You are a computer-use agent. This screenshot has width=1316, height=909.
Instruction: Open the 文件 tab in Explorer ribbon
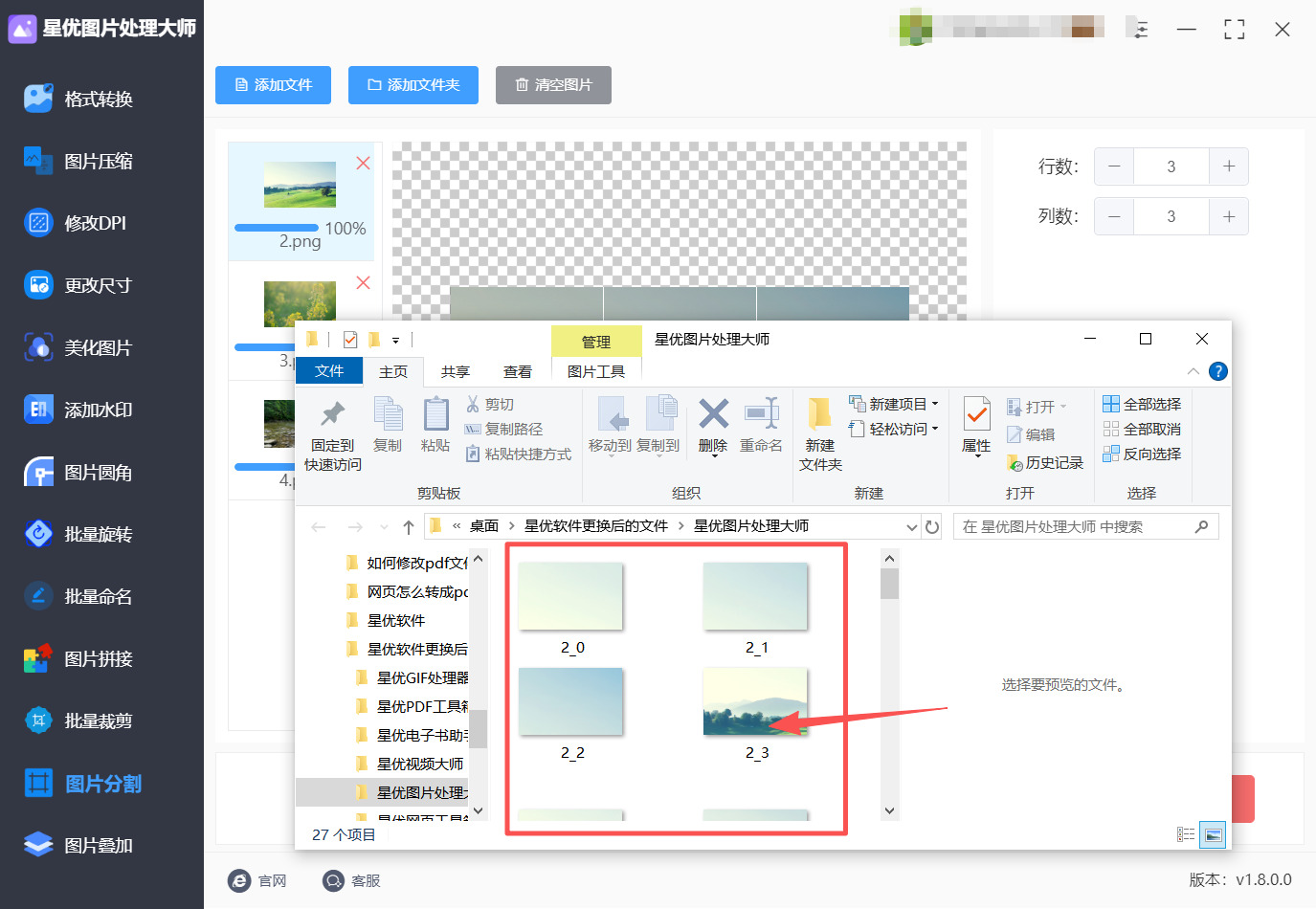(329, 371)
